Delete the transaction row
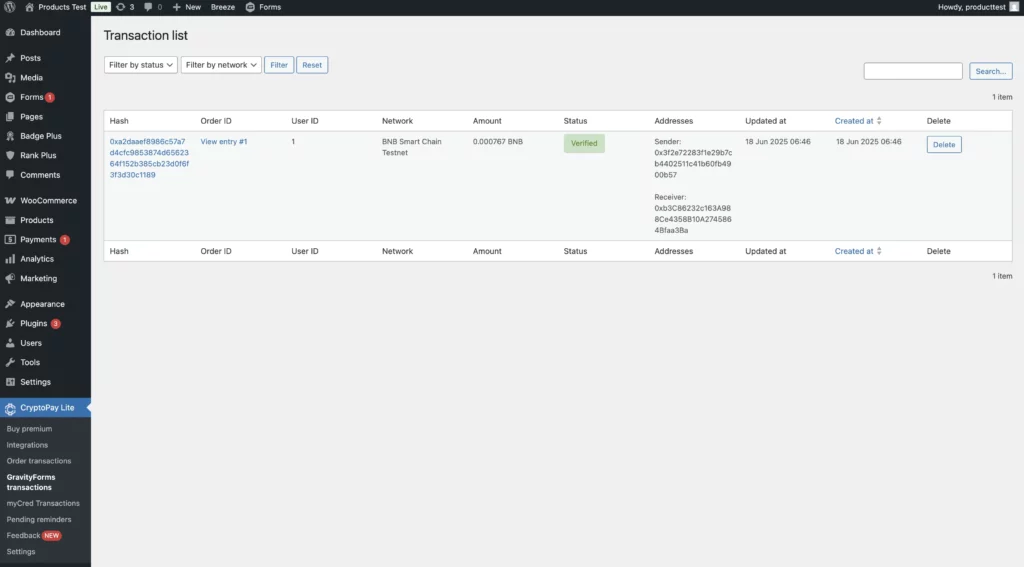 click(x=943, y=145)
